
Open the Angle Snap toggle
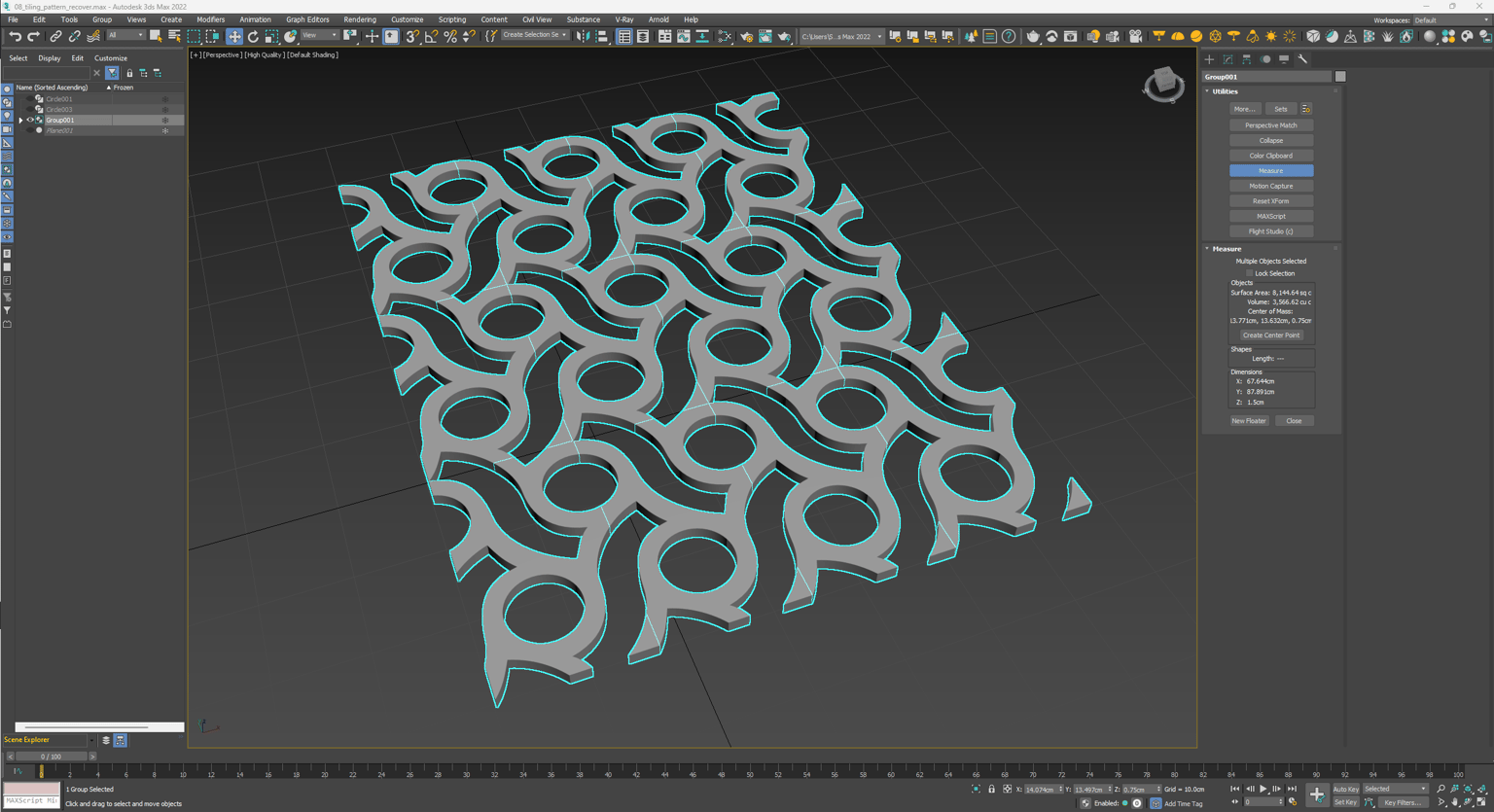(431, 36)
